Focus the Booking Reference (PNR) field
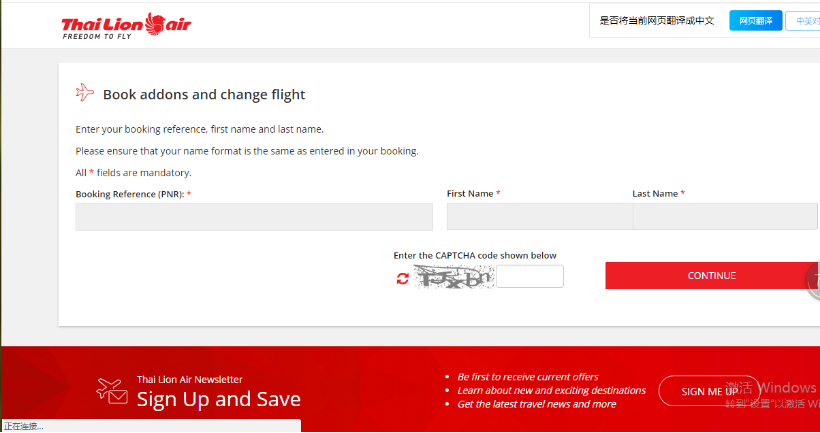This screenshot has height=433, width=820. click(x=254, y=217)
